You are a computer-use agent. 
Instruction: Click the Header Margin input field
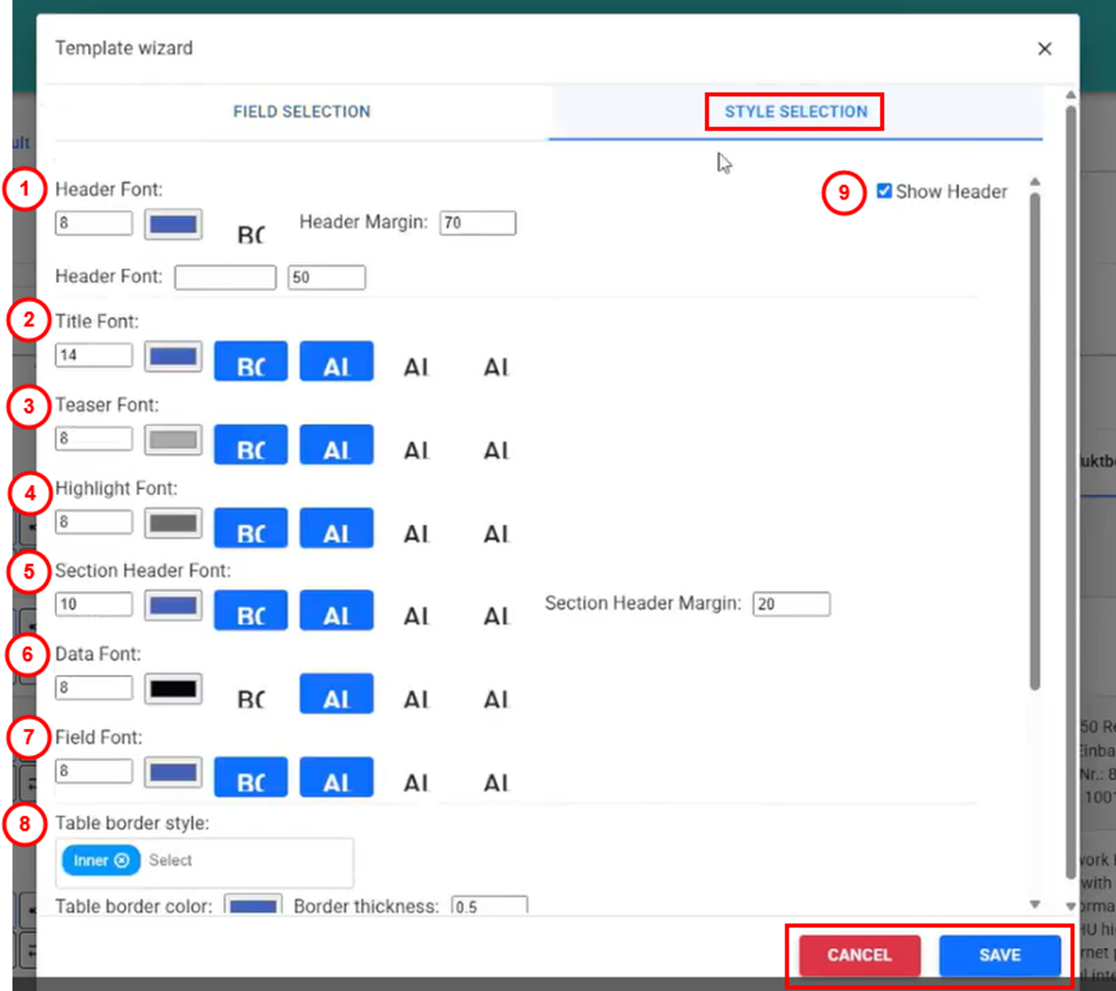click(477, 223)
